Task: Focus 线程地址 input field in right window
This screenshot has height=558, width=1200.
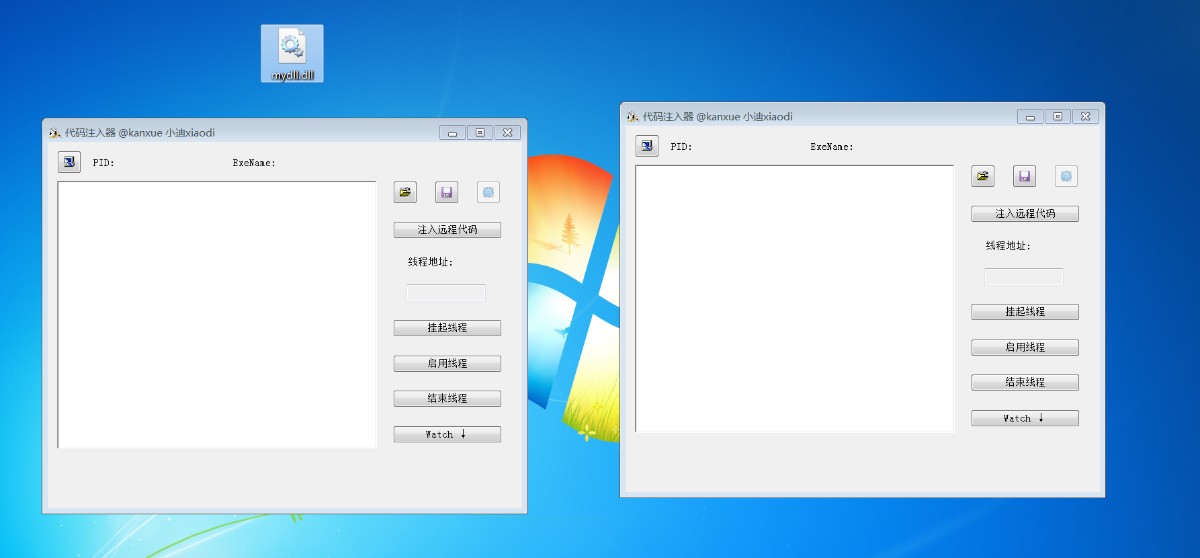Action: [1024, 277]
